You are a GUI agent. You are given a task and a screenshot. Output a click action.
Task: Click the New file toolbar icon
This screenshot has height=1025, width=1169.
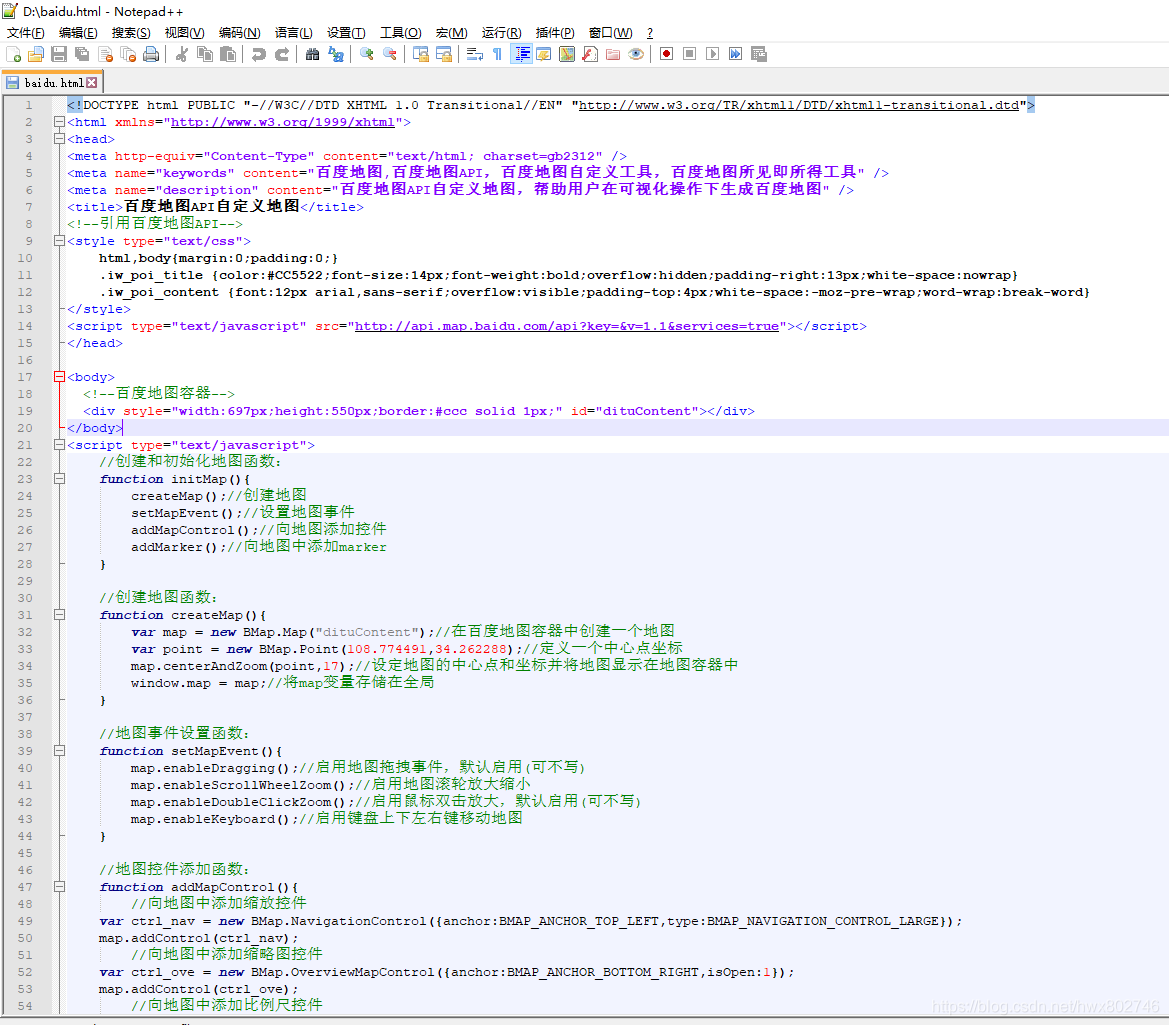coord(13,54)
